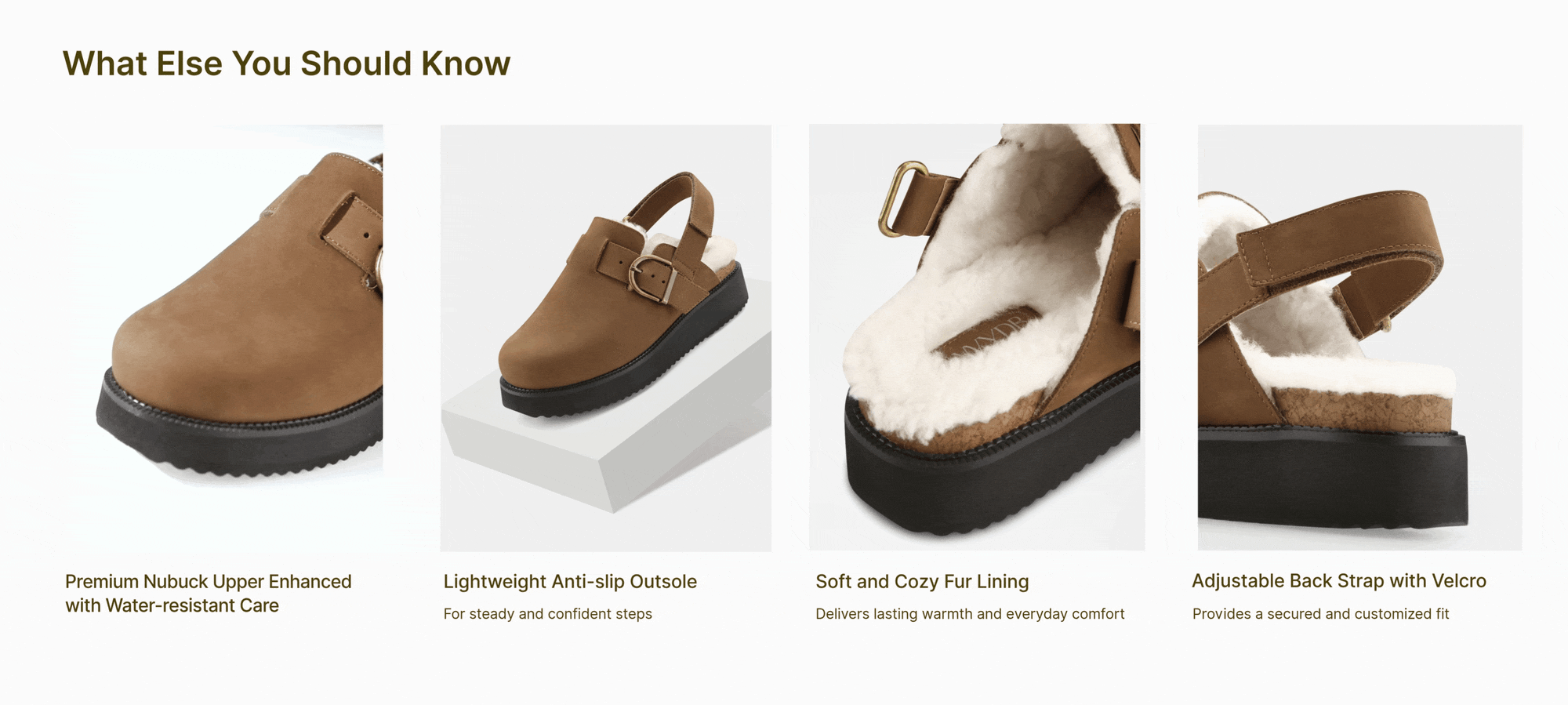Select 'Premium Nubuck Upper Enhanced' title text
This screenshot has height=705, width=1568.
coord(209,582)
